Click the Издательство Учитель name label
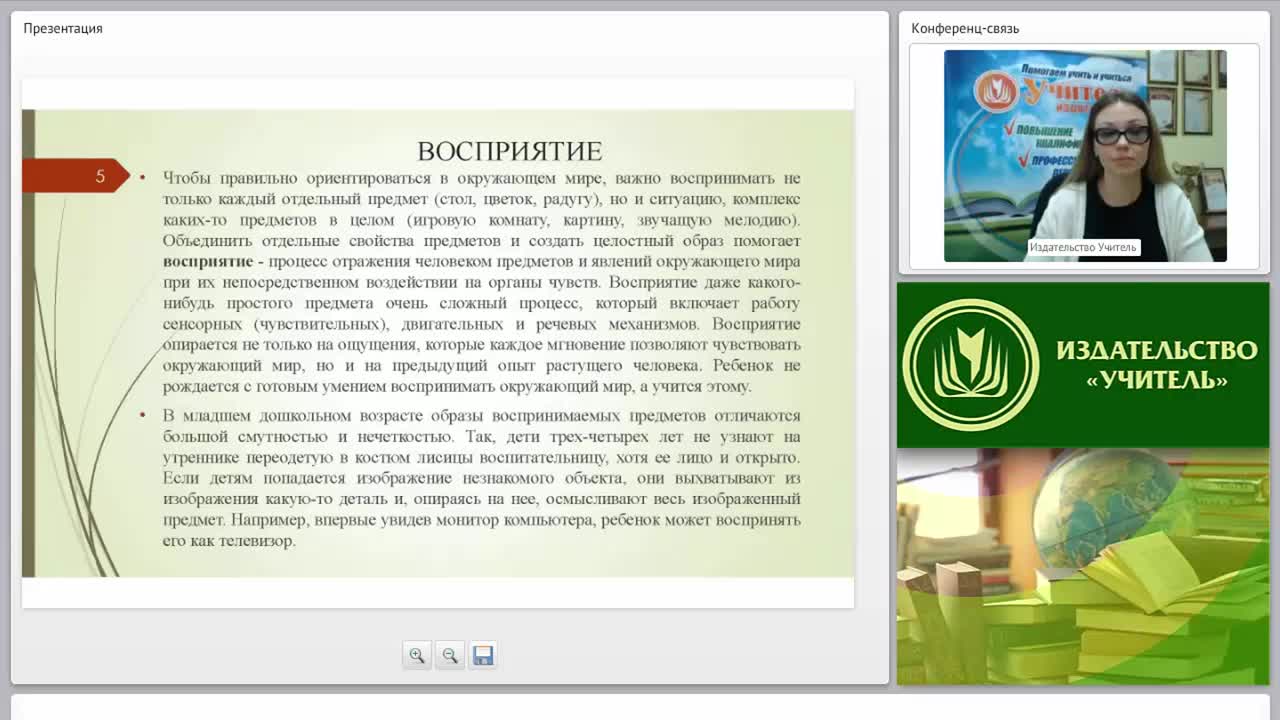 point(1083,247)
